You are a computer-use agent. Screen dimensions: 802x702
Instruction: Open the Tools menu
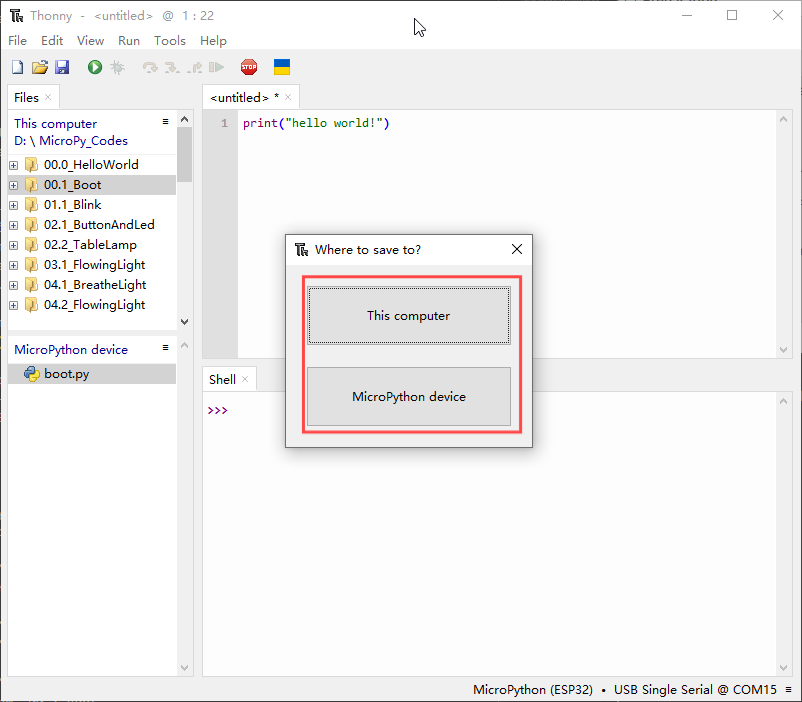tap(170, 40)
